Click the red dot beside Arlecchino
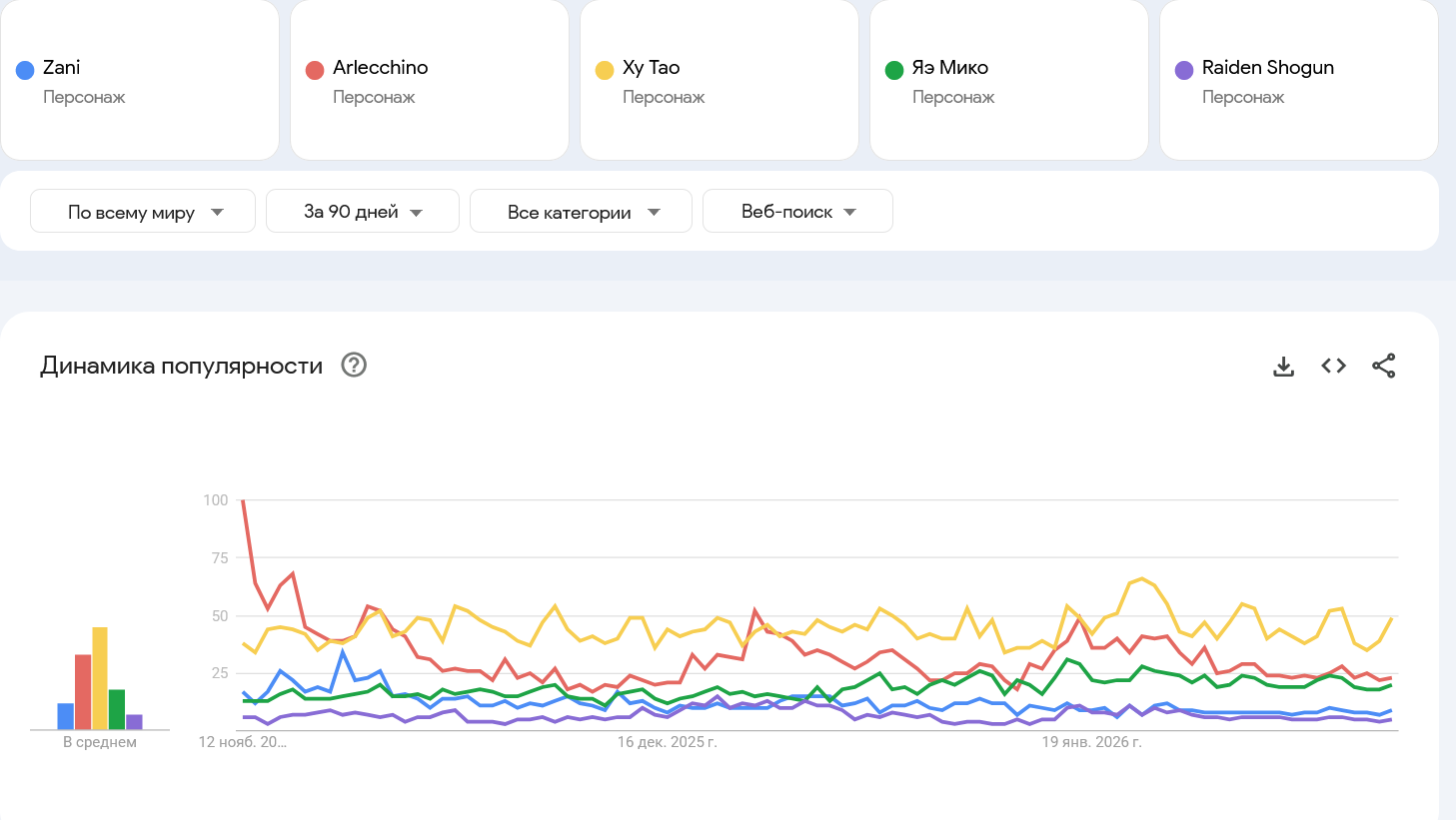Viewport: 1456px width, 820px height. click(x=315, y=70)
